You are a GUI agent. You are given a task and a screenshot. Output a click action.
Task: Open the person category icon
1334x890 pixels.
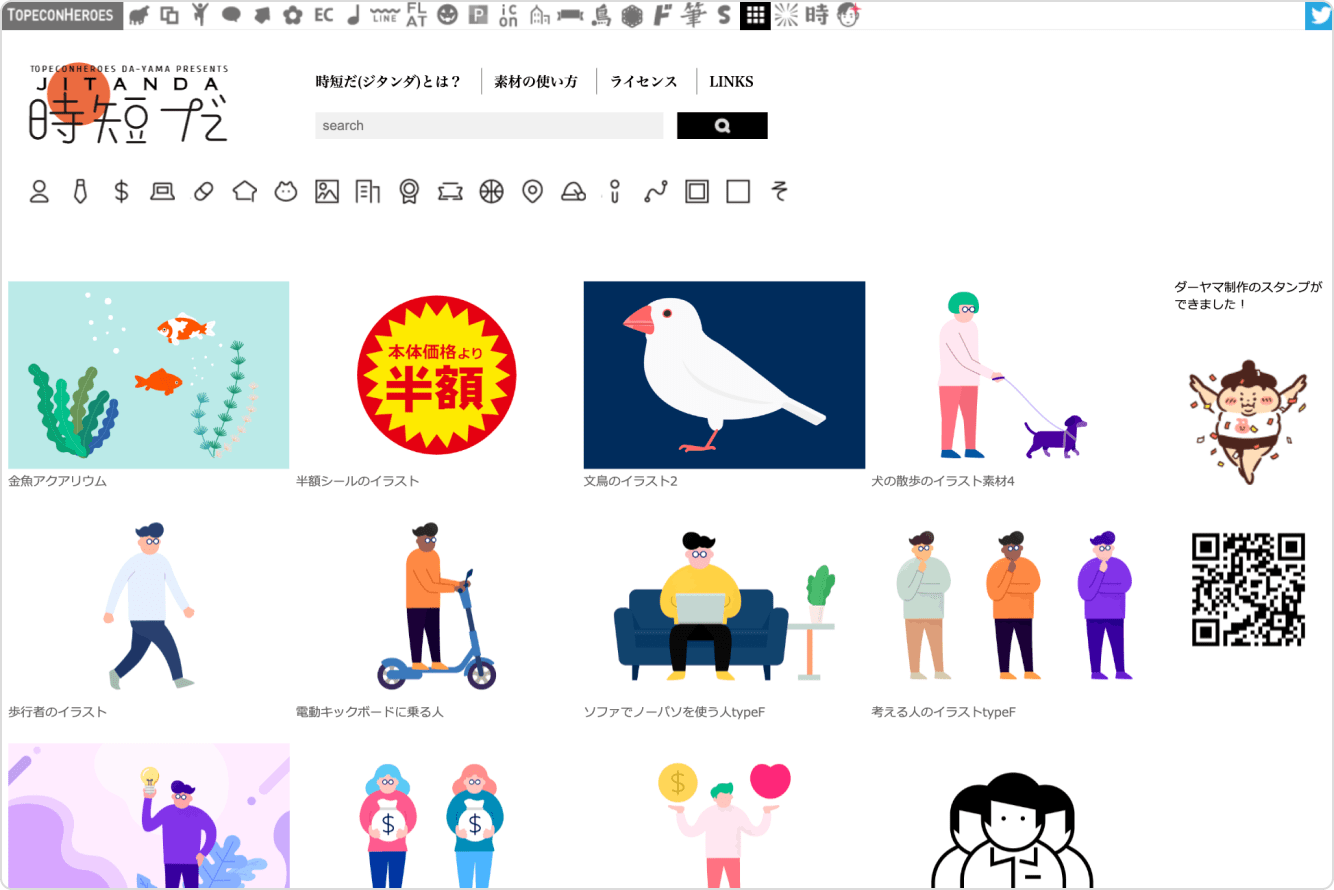39,191
